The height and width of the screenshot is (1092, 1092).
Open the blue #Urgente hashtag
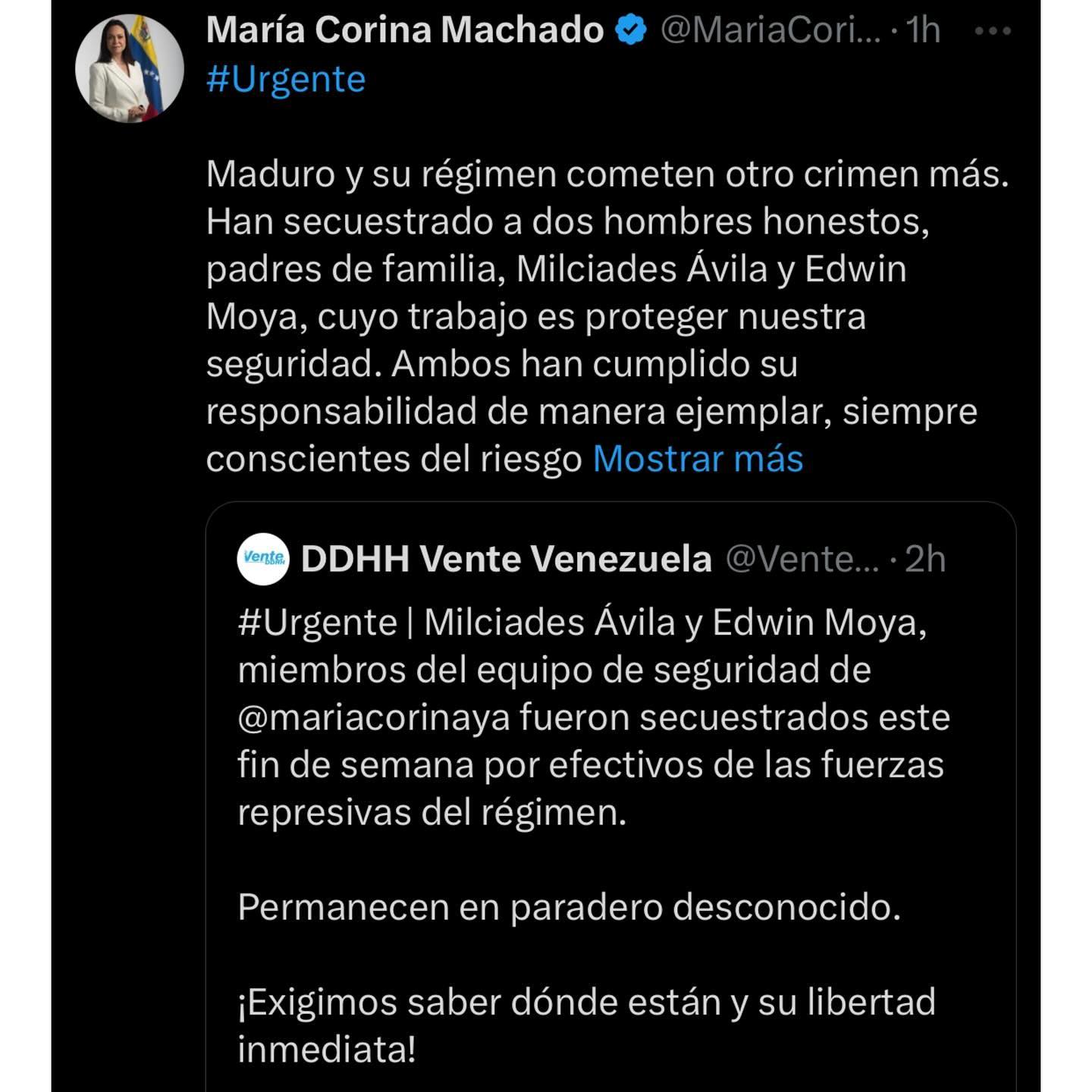286,79
